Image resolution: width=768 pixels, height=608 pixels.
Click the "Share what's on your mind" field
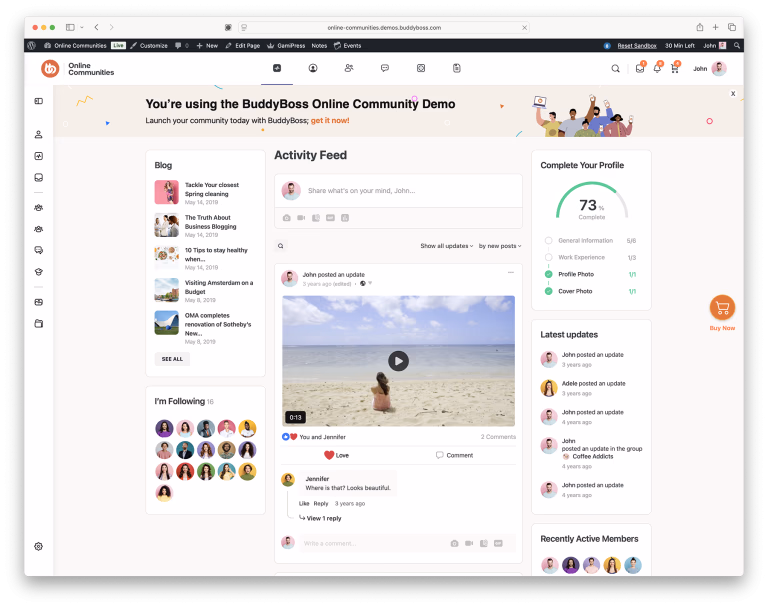pyautogui.click(x=400, y=190)
